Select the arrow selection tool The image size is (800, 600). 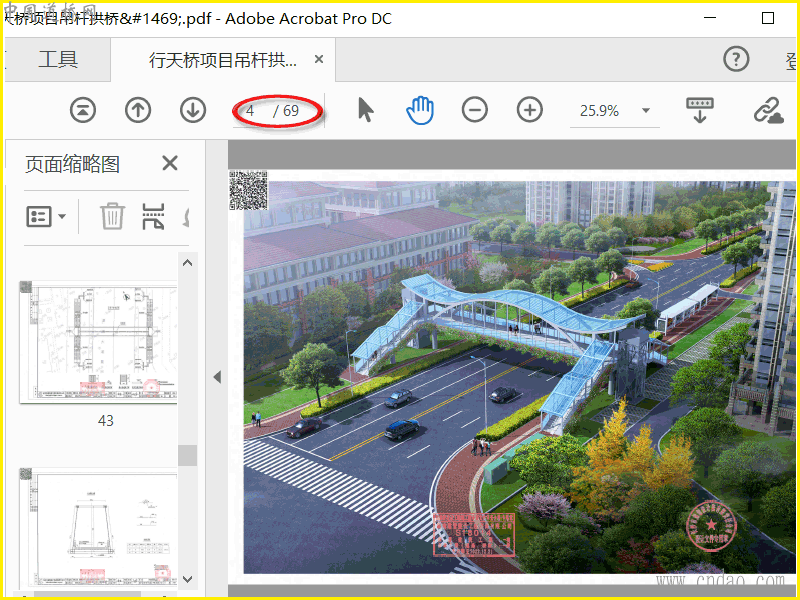(x=366, y=110)
